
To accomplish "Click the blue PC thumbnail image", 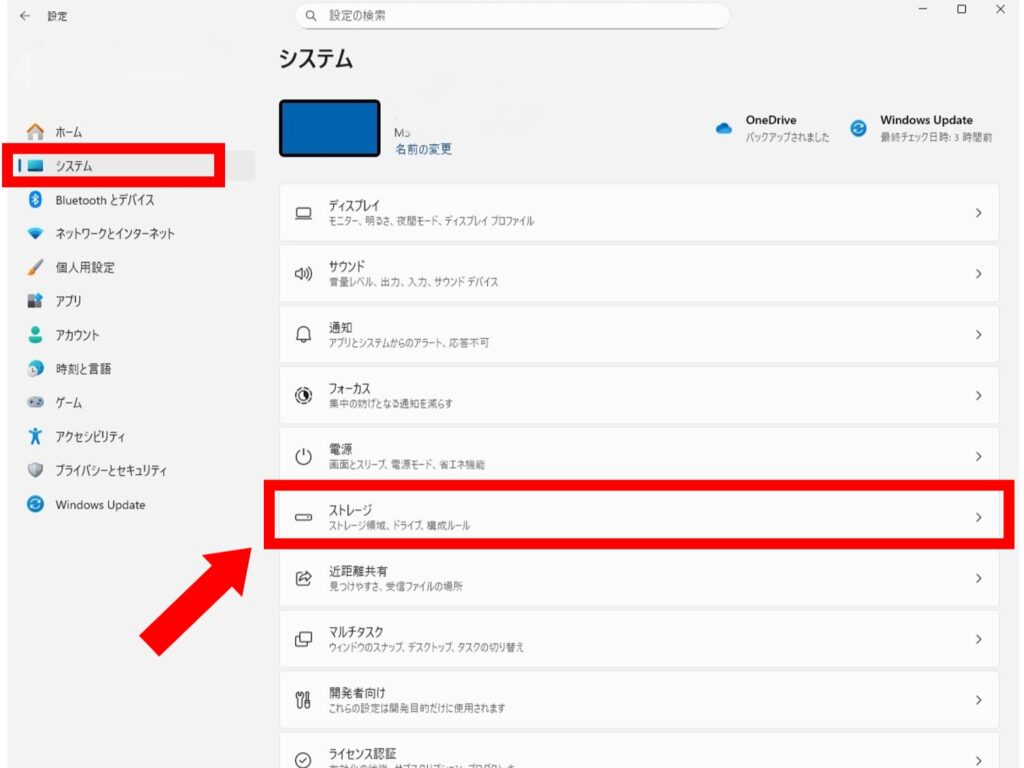I will [x=330, y=128].
